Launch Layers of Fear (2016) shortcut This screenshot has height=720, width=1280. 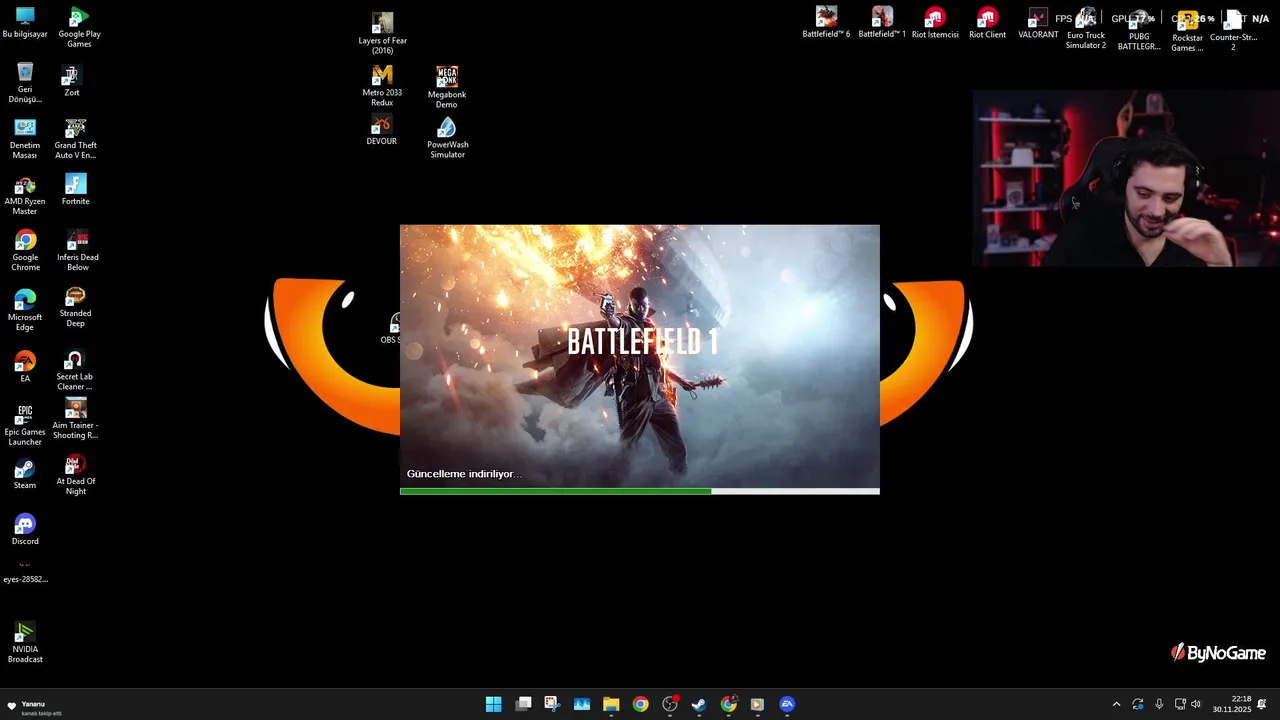tap(382, 33)
